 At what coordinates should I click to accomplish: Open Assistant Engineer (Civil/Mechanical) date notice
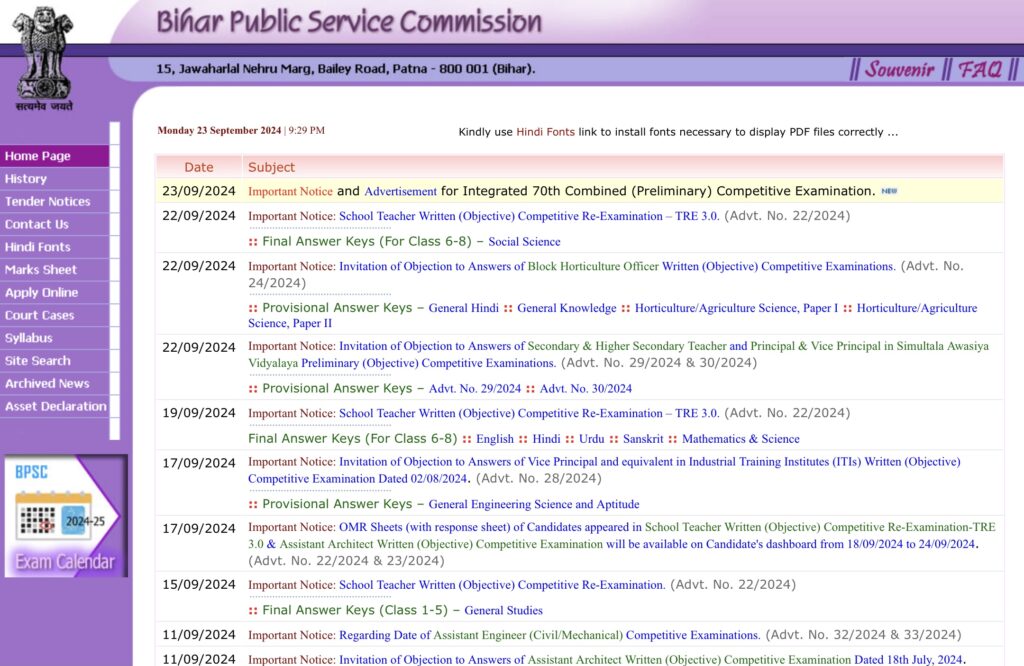[549, 635]
